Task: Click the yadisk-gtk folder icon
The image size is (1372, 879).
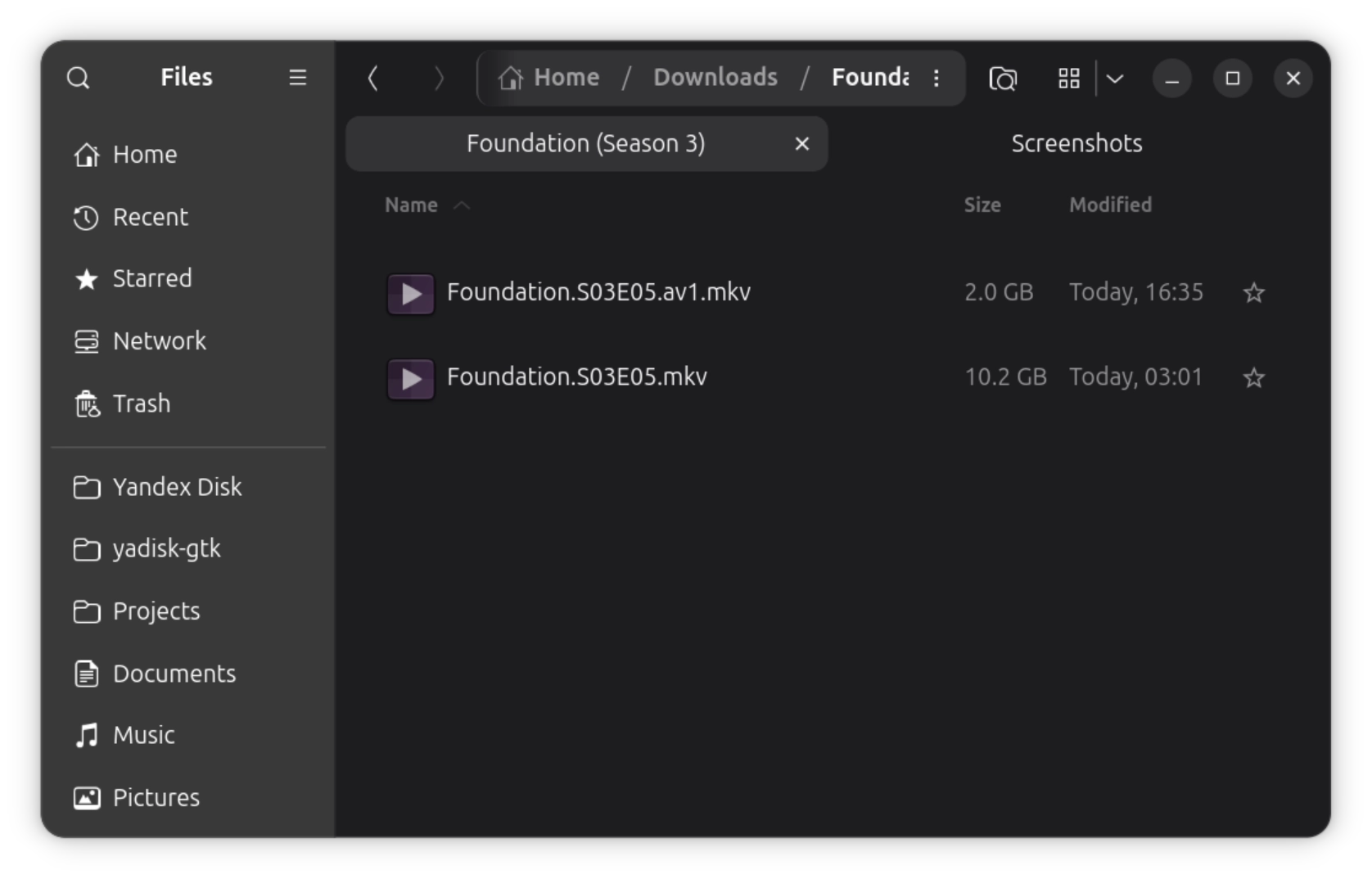Action: [x=87, y=549]
